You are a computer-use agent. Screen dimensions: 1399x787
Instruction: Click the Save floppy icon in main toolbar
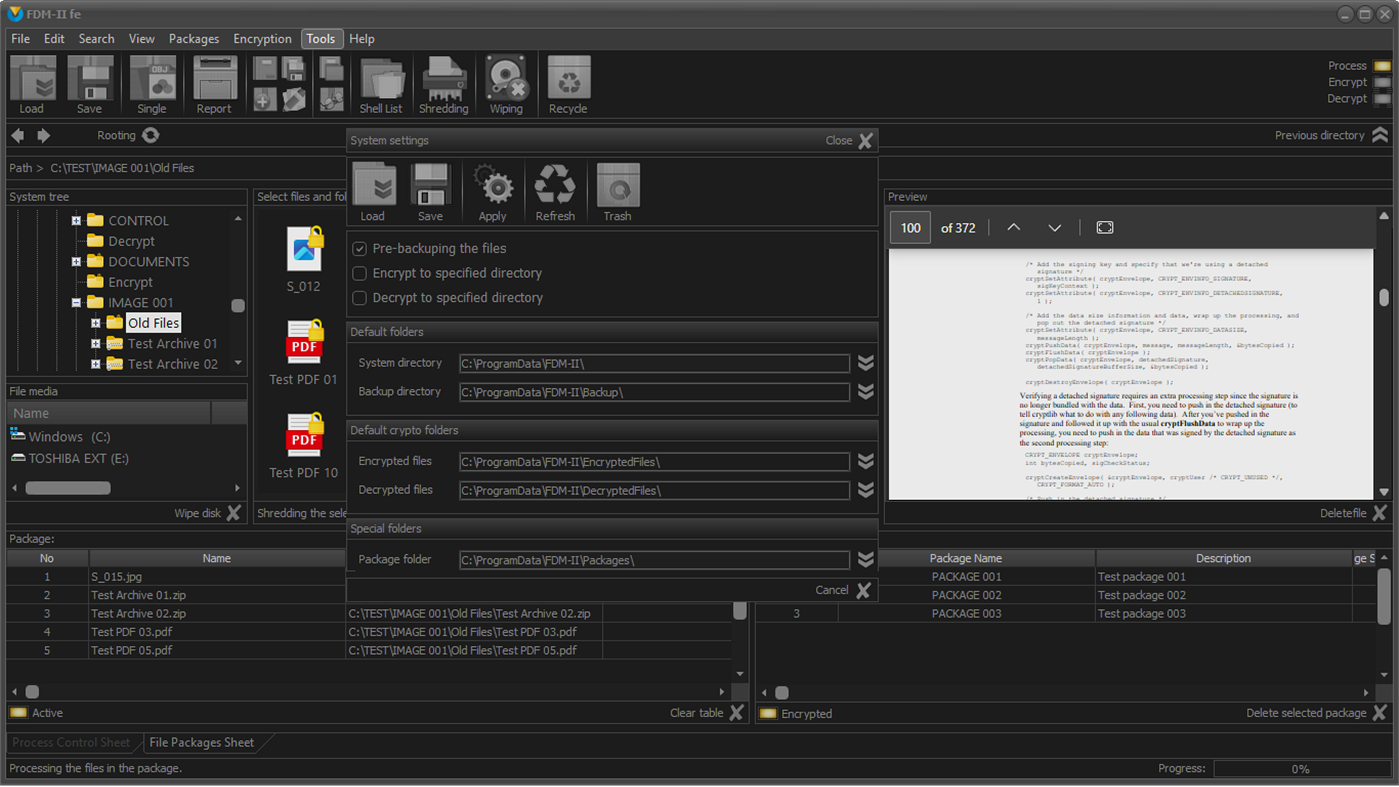click(89, 85)
